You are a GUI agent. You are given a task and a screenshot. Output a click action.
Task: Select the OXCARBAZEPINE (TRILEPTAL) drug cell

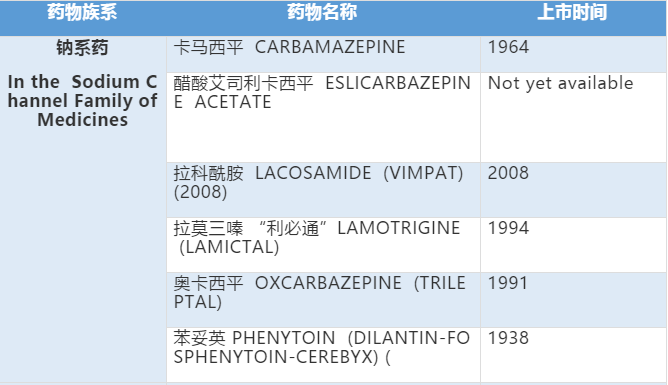[323, 300]
